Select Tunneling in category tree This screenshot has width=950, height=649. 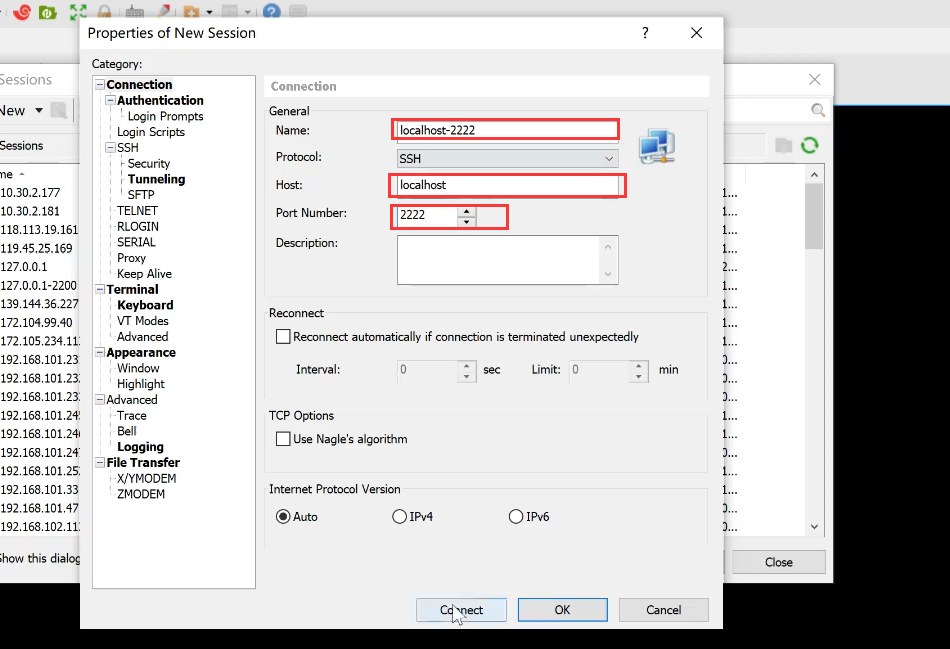point(156,179)
